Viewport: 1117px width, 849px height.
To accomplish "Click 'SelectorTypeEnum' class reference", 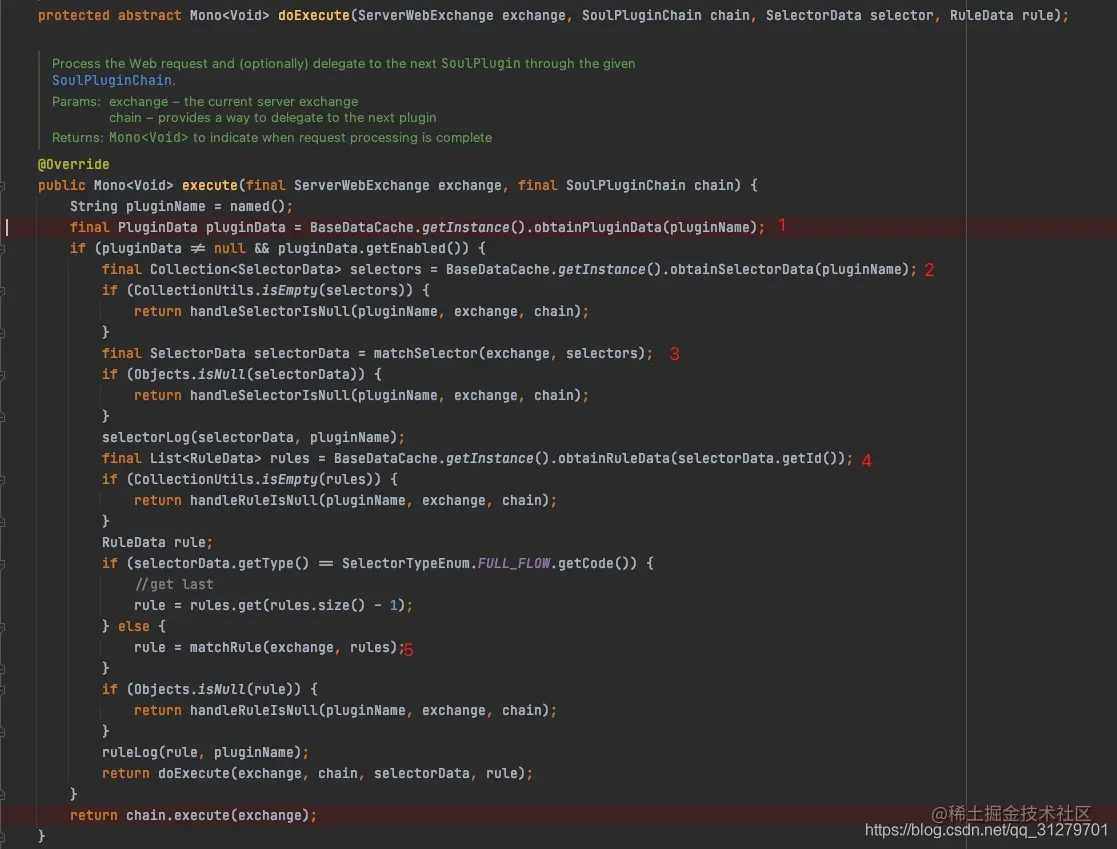I will click(405, 564).
